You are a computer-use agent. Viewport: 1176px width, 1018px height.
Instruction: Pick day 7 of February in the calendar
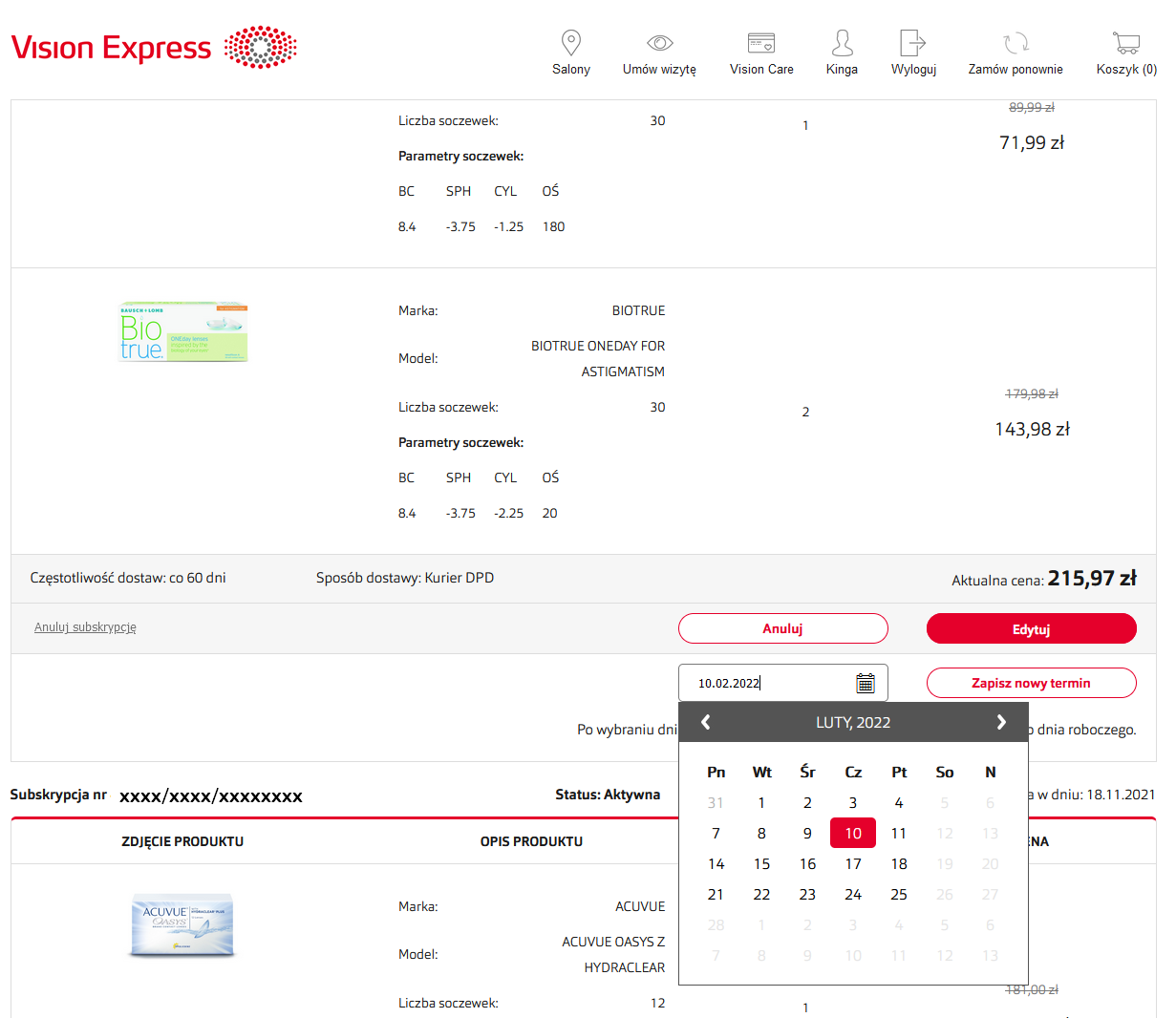click(716, 834)
